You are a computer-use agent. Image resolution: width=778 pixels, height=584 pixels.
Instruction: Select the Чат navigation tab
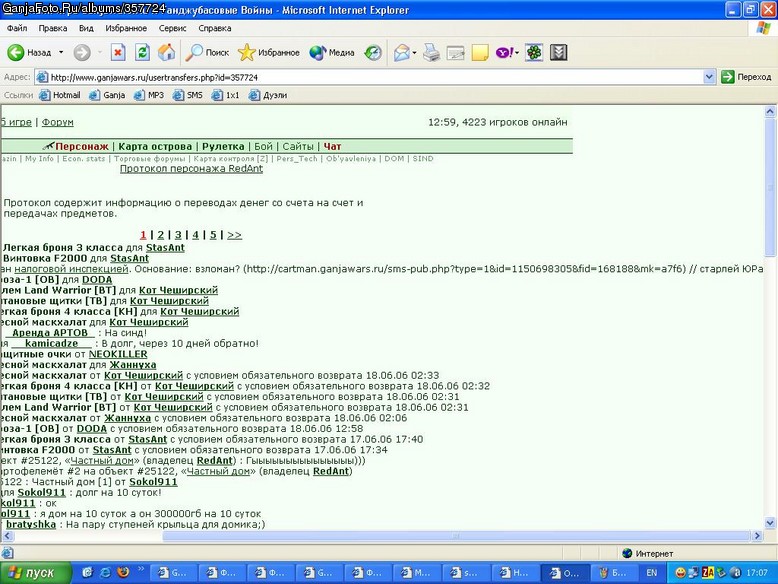coord(332,146)
